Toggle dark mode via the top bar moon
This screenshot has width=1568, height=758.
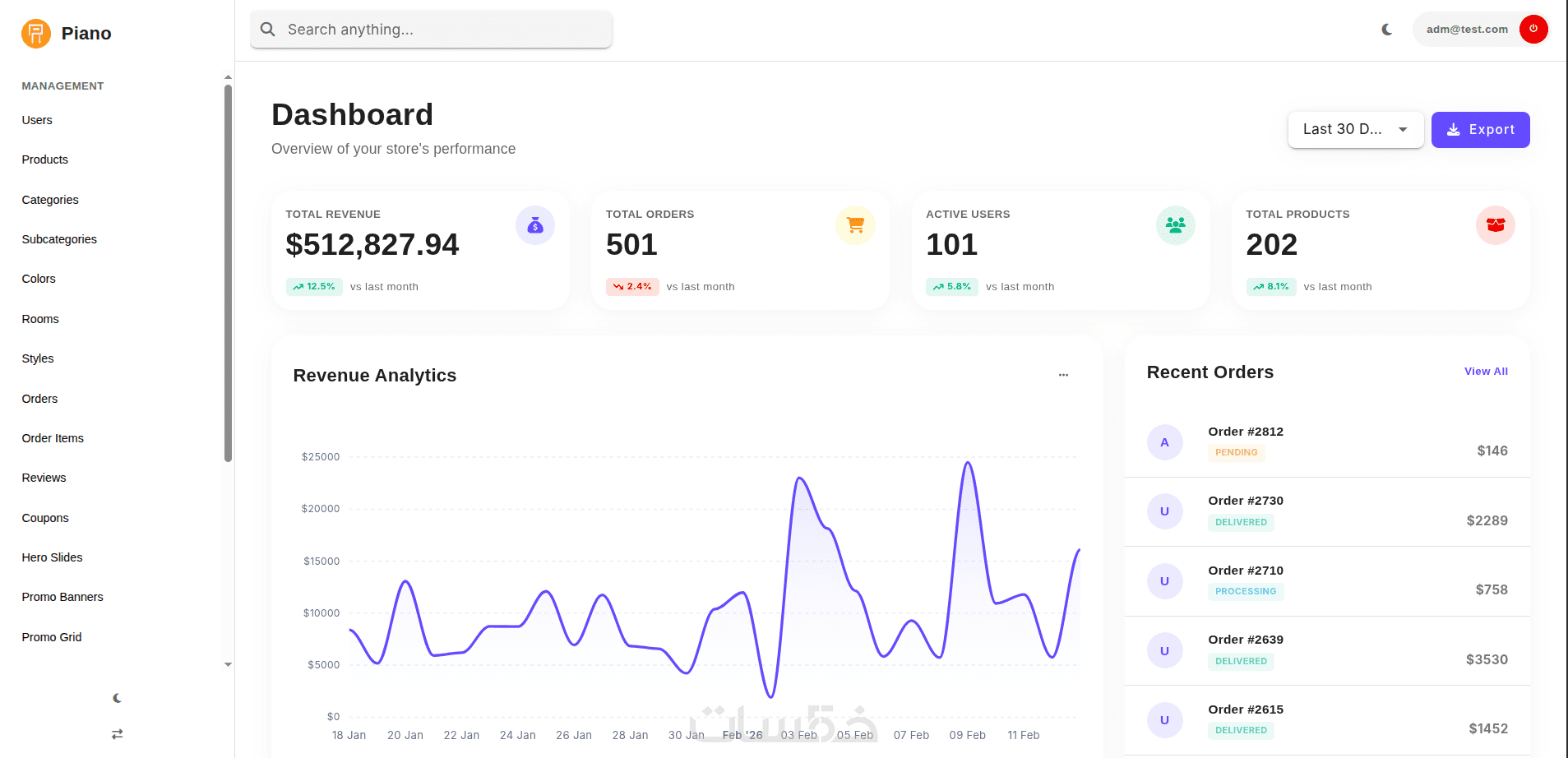tap(1387, 30)
